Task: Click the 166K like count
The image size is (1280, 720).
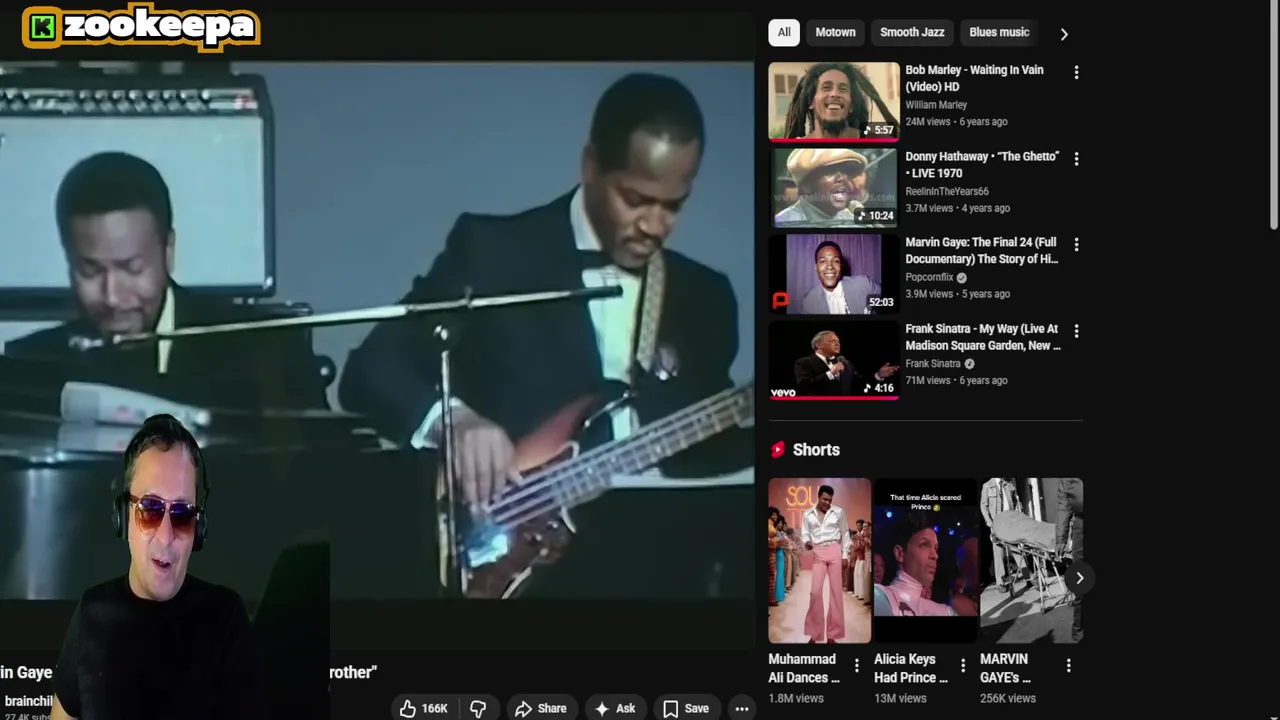Action: click(434, 708)
